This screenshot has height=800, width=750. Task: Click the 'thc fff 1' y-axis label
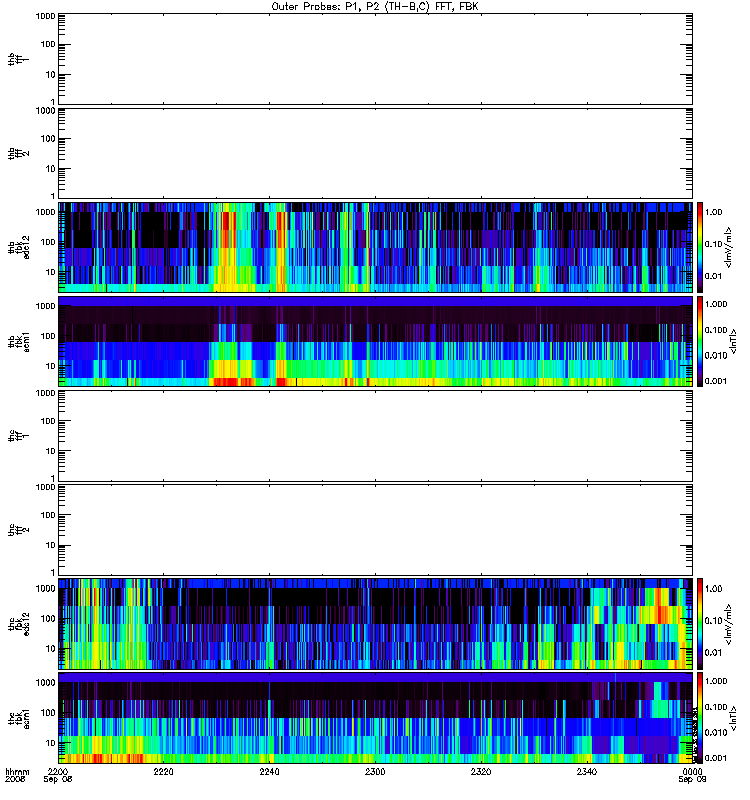point(18,436)
